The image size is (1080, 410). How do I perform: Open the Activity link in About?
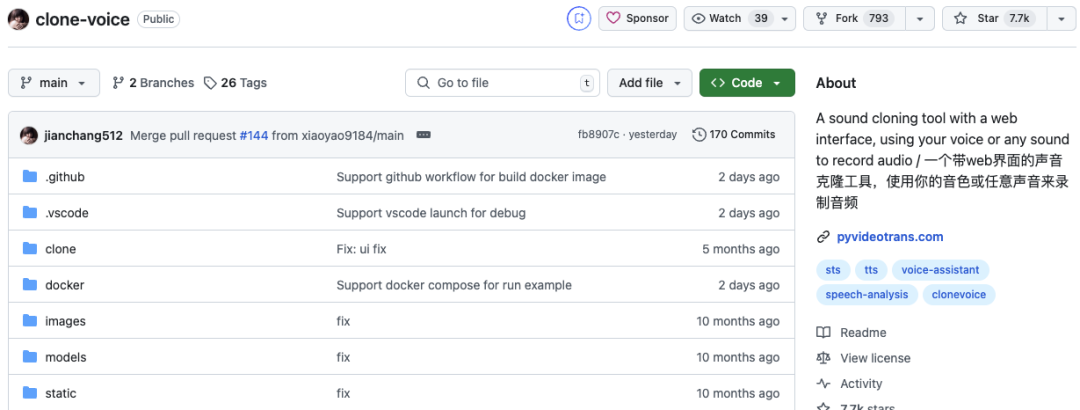(x=861, y=383)
